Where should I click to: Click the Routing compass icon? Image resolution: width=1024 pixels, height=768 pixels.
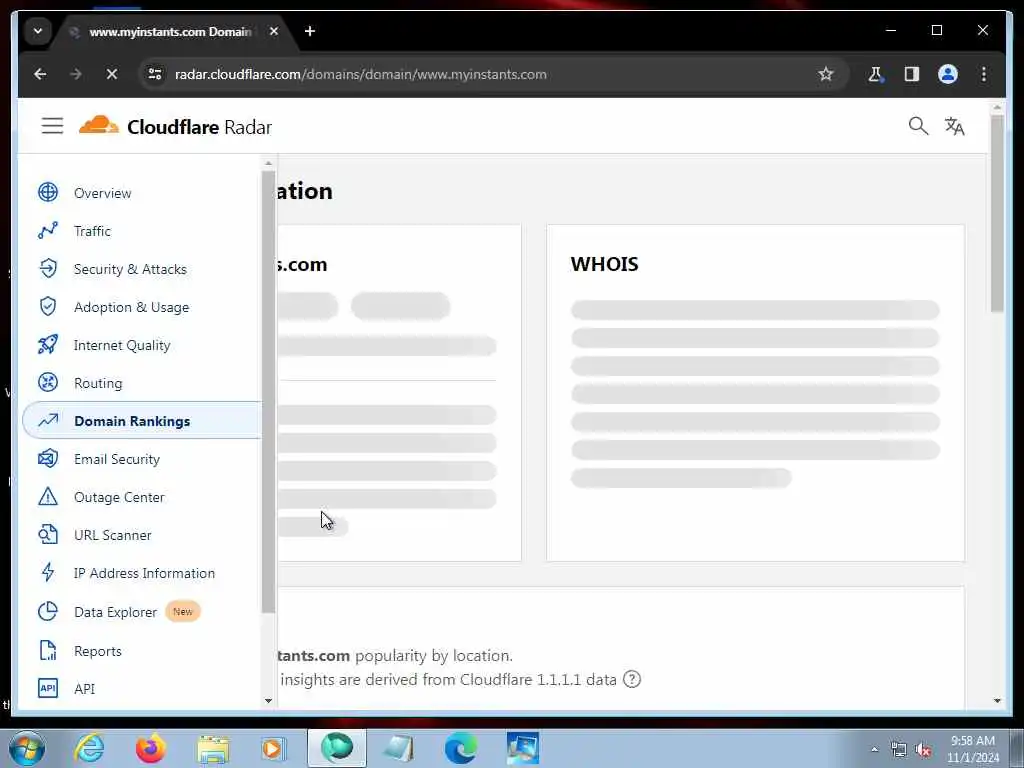48,382
